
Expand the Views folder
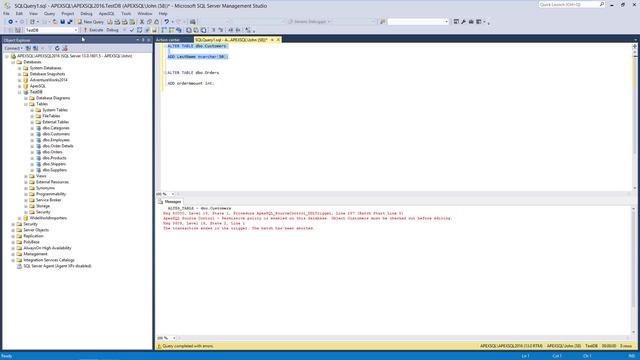tap(26, 176)
